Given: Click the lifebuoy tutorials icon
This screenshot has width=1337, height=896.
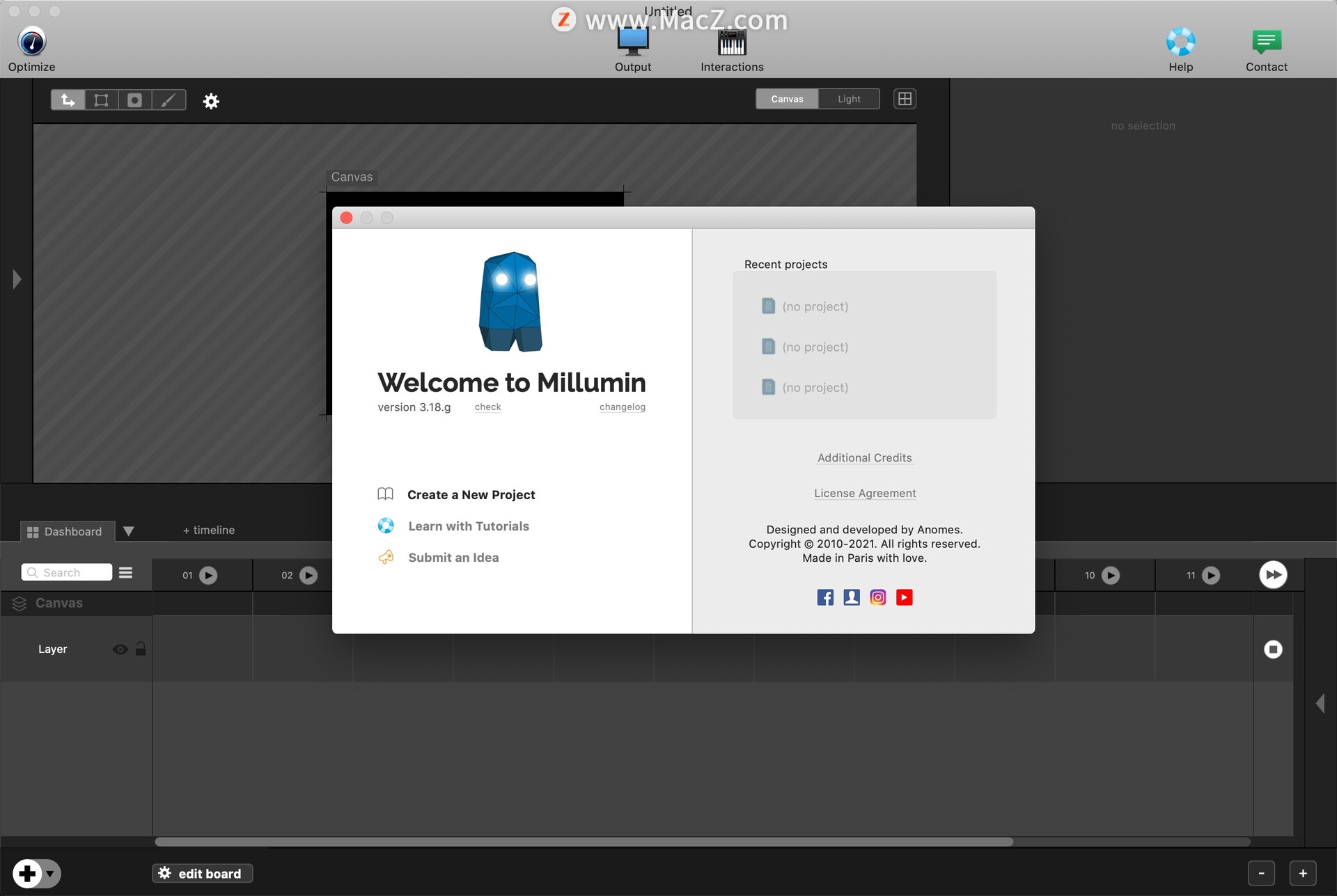Looking at the screenshot, I should [x=386, y=526].
